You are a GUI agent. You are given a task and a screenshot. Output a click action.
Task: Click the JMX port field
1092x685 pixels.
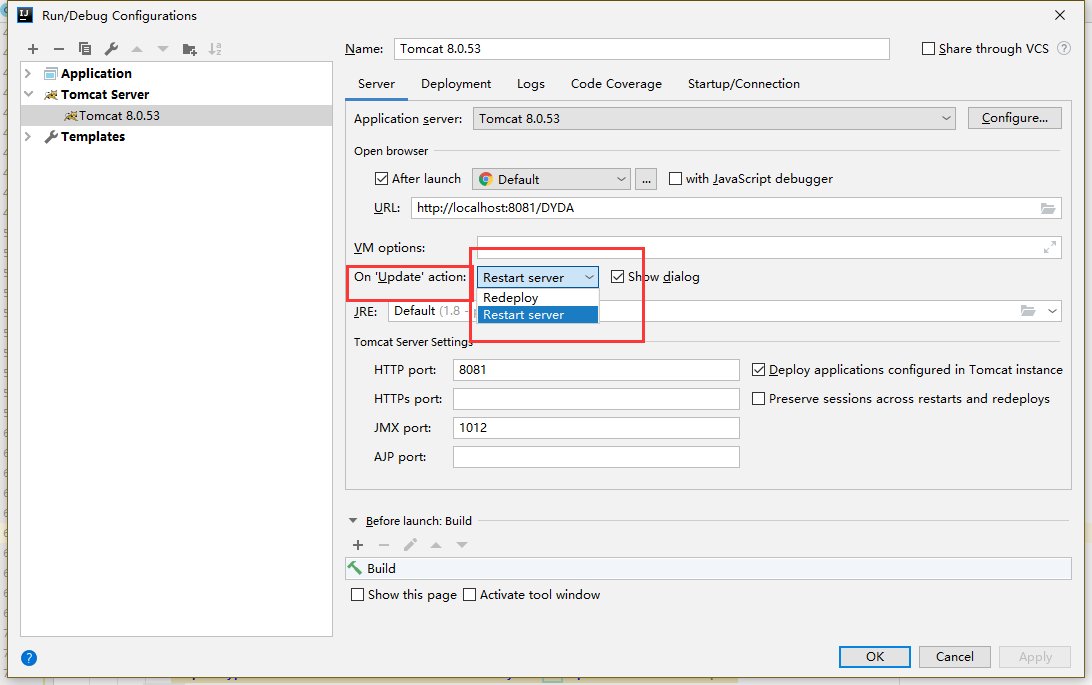596,427
